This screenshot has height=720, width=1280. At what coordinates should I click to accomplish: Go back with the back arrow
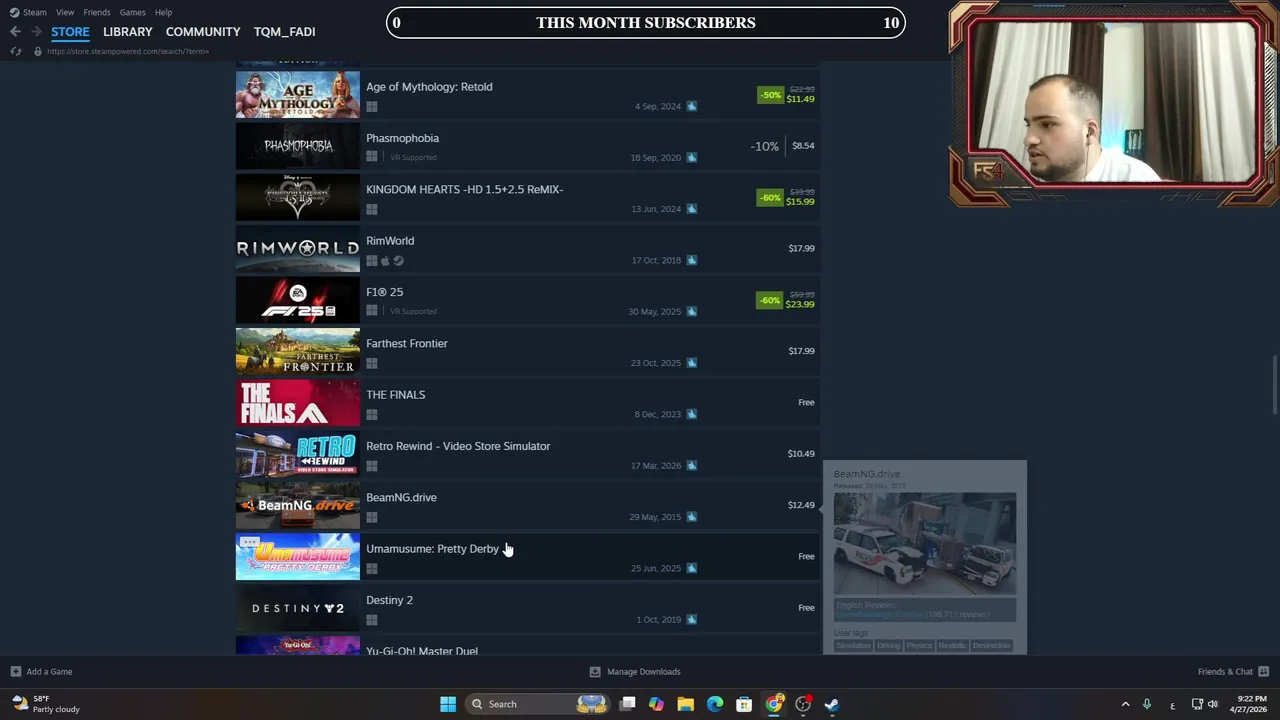click(x=15, y=32)
